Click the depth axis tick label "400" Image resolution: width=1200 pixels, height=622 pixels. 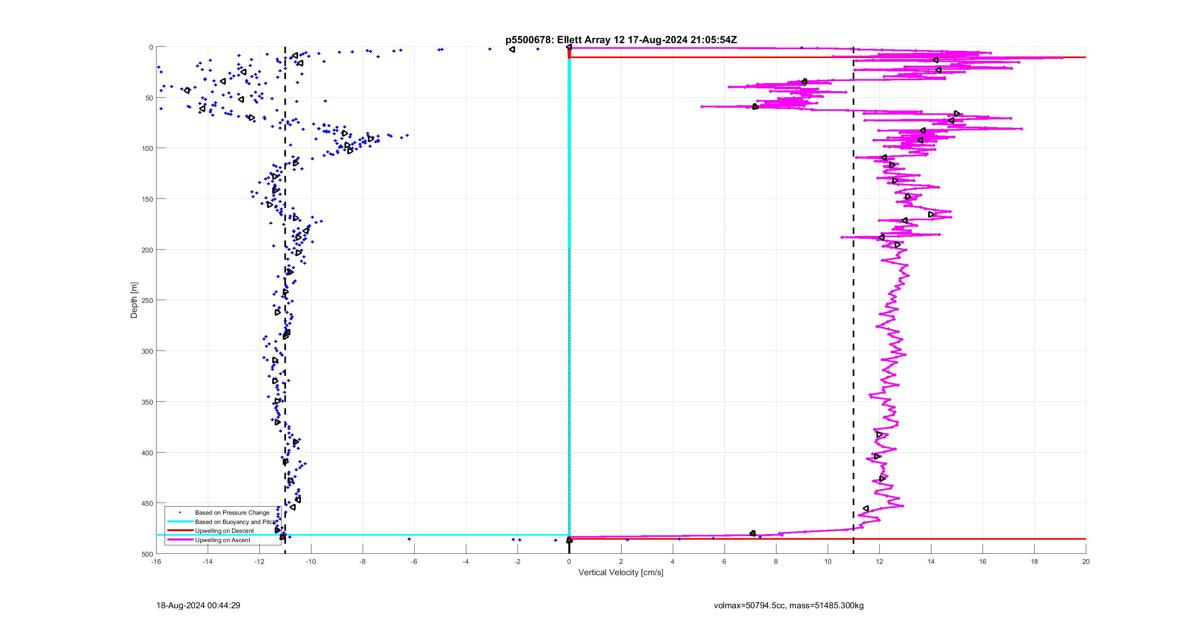point(146,453)
